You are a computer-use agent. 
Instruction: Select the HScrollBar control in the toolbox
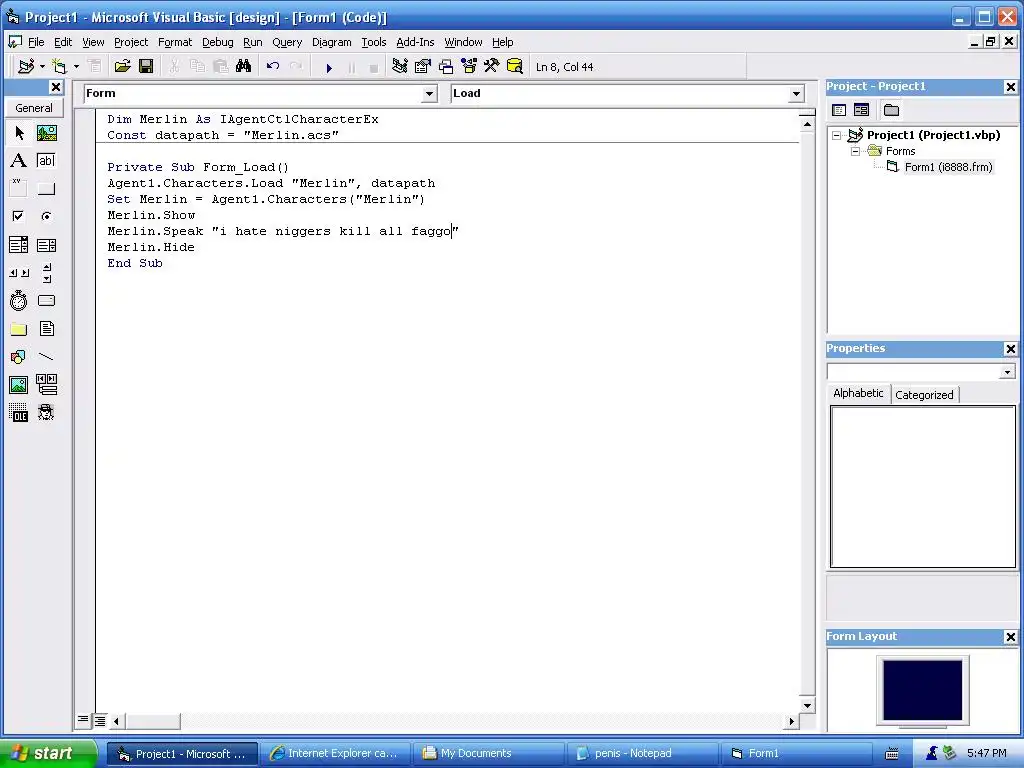tap(19, 273)
